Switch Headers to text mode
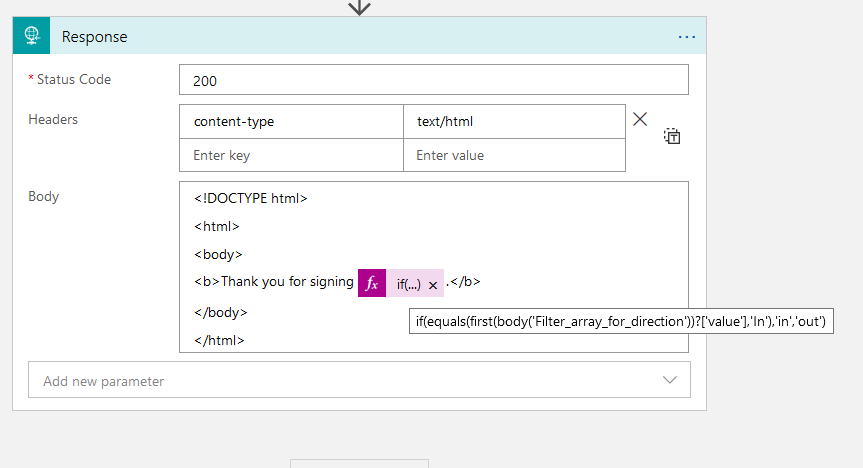 (x=672, y=136)
